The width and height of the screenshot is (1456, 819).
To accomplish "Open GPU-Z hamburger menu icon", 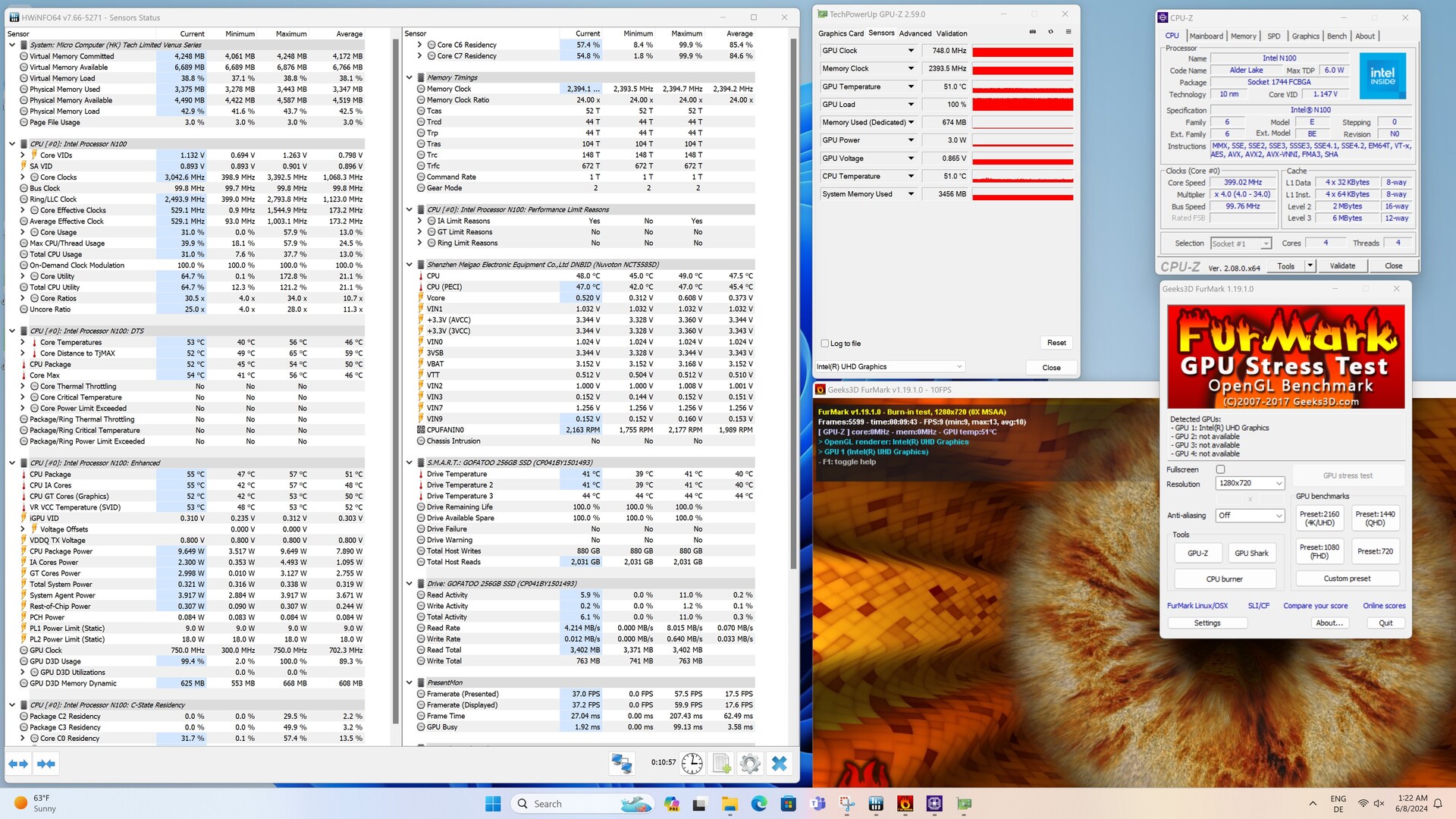I will point(1068,32).
